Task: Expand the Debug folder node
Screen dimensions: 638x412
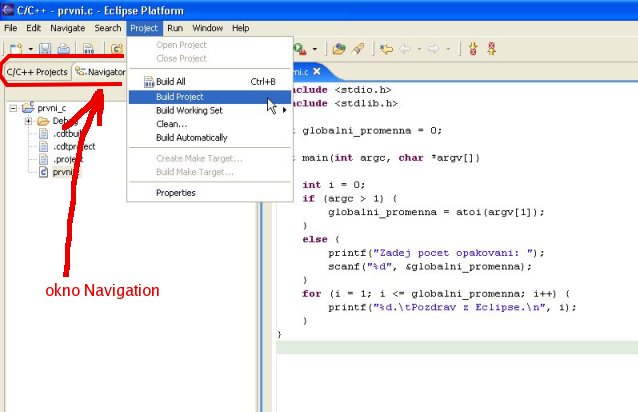Action: click(x=28, y=121)
